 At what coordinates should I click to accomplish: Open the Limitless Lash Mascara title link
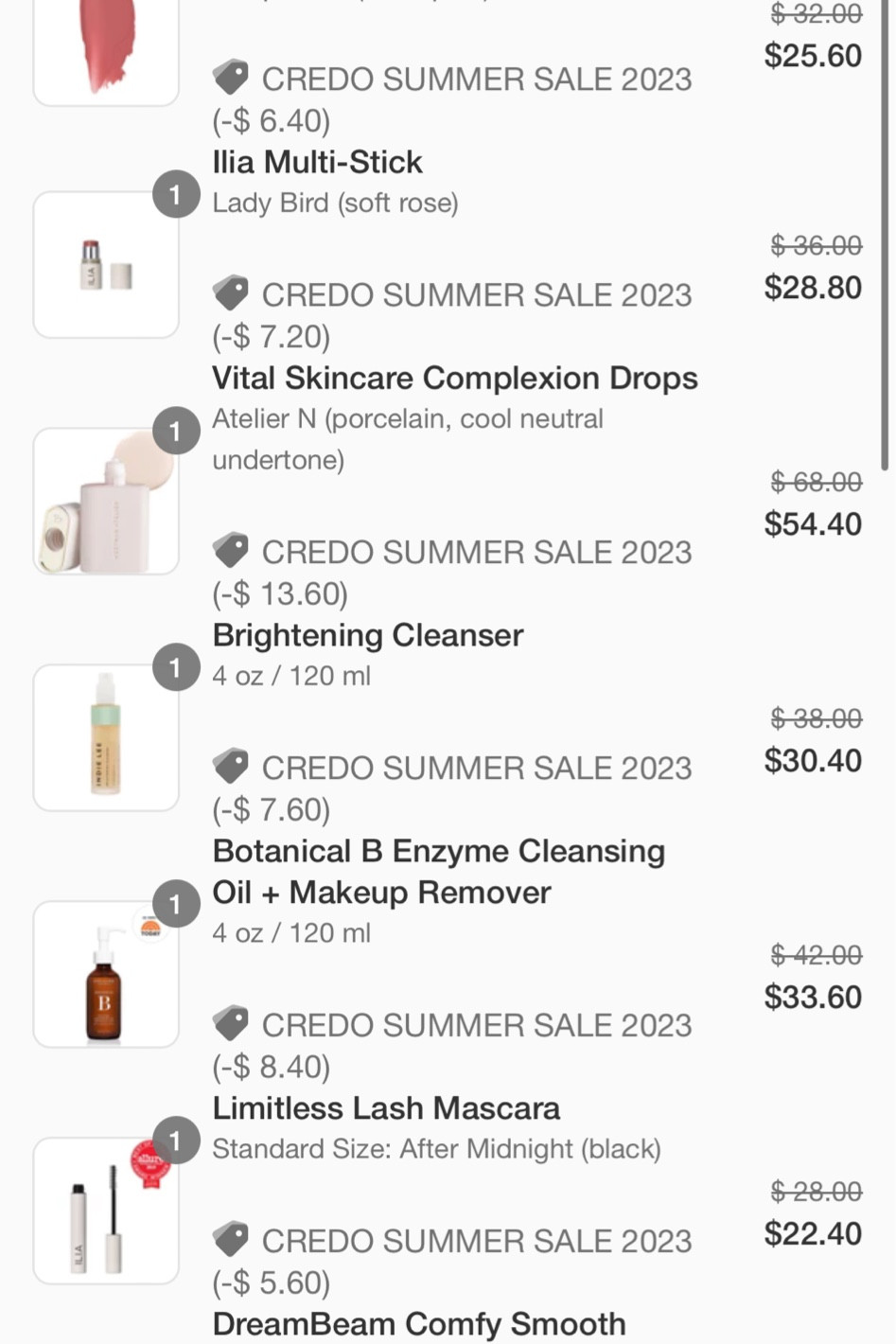coord(386,1108)
